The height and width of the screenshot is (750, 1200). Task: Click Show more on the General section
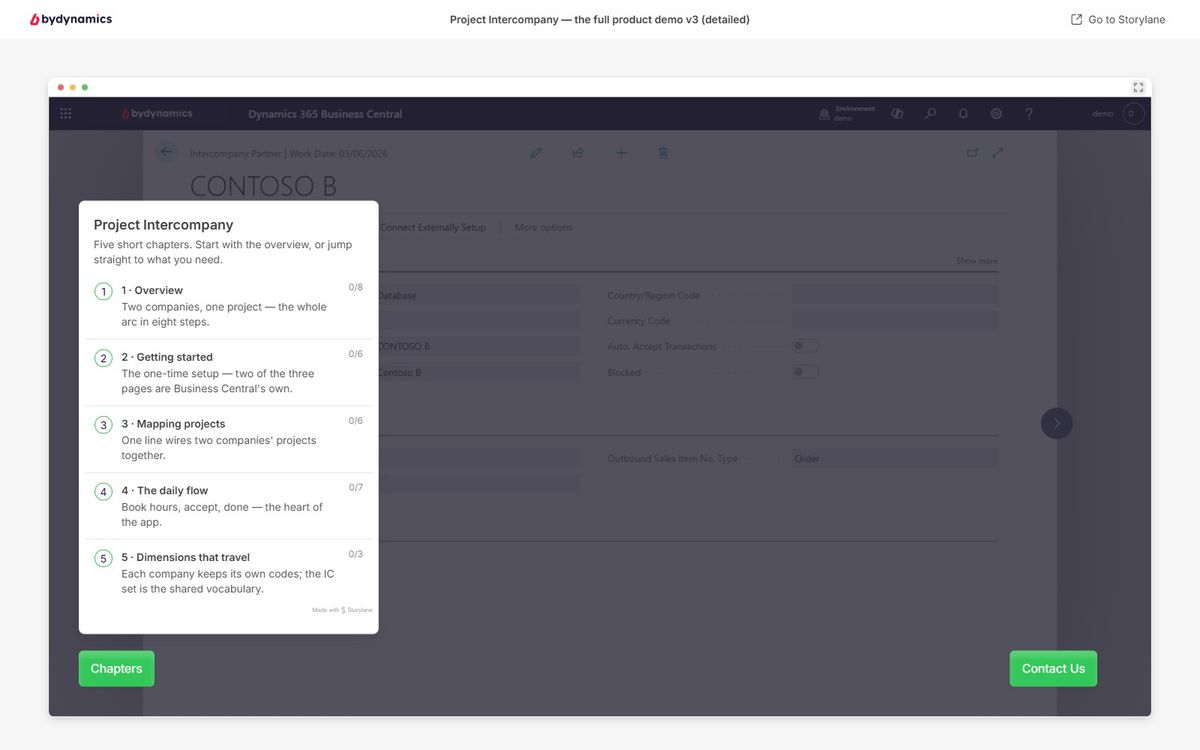tap(976, 261)
